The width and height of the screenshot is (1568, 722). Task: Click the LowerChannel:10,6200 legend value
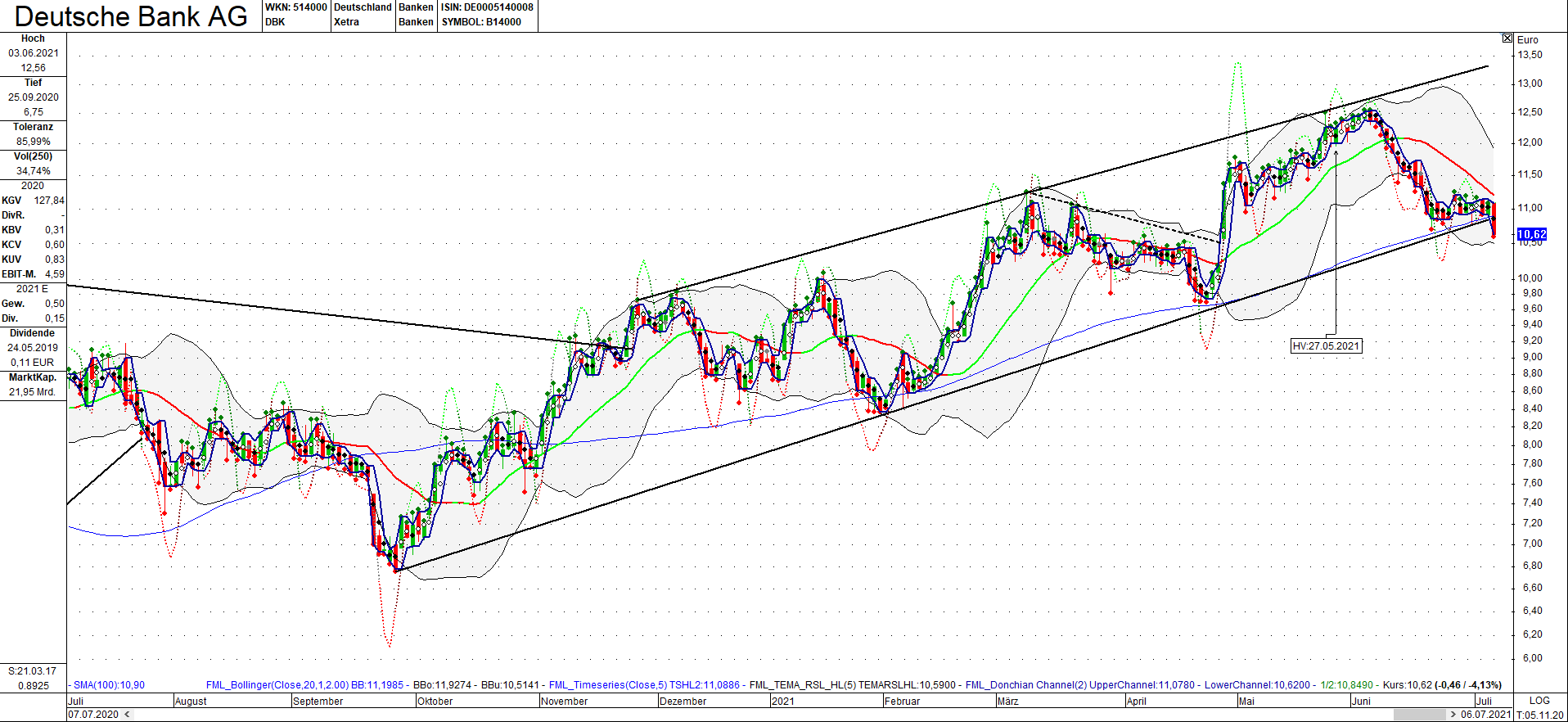pos(1257,685)
